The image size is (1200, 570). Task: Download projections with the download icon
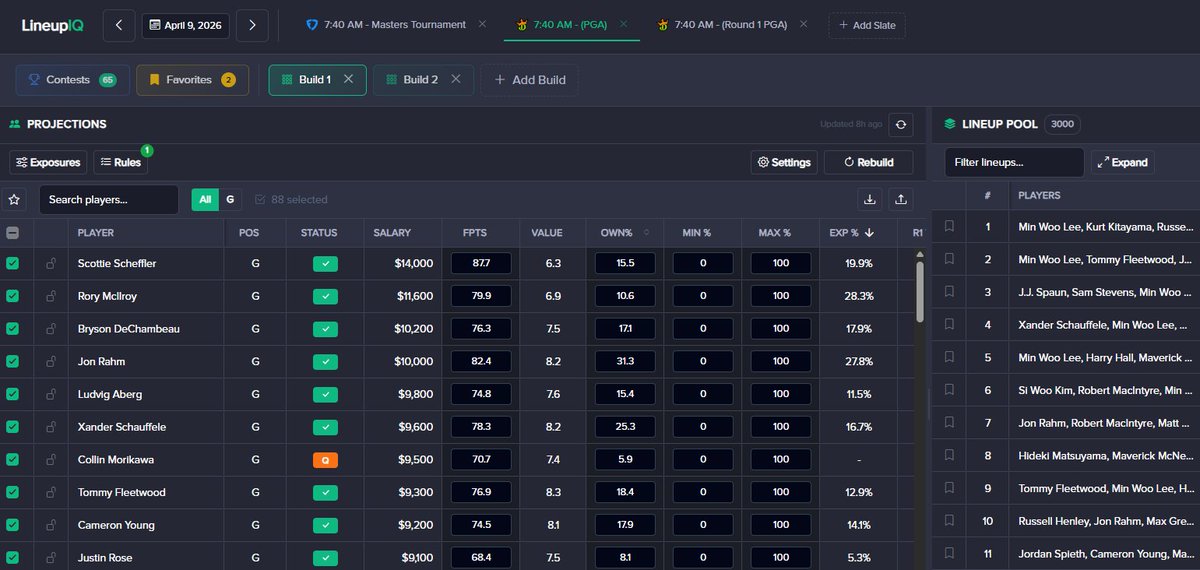tap(870, 200)
